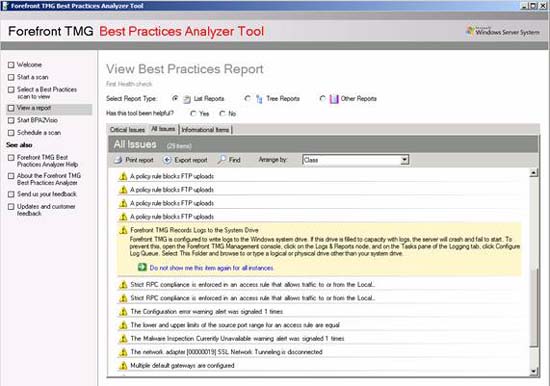Click Print report button
Viewport: 550px width, 386px height.
134,160
